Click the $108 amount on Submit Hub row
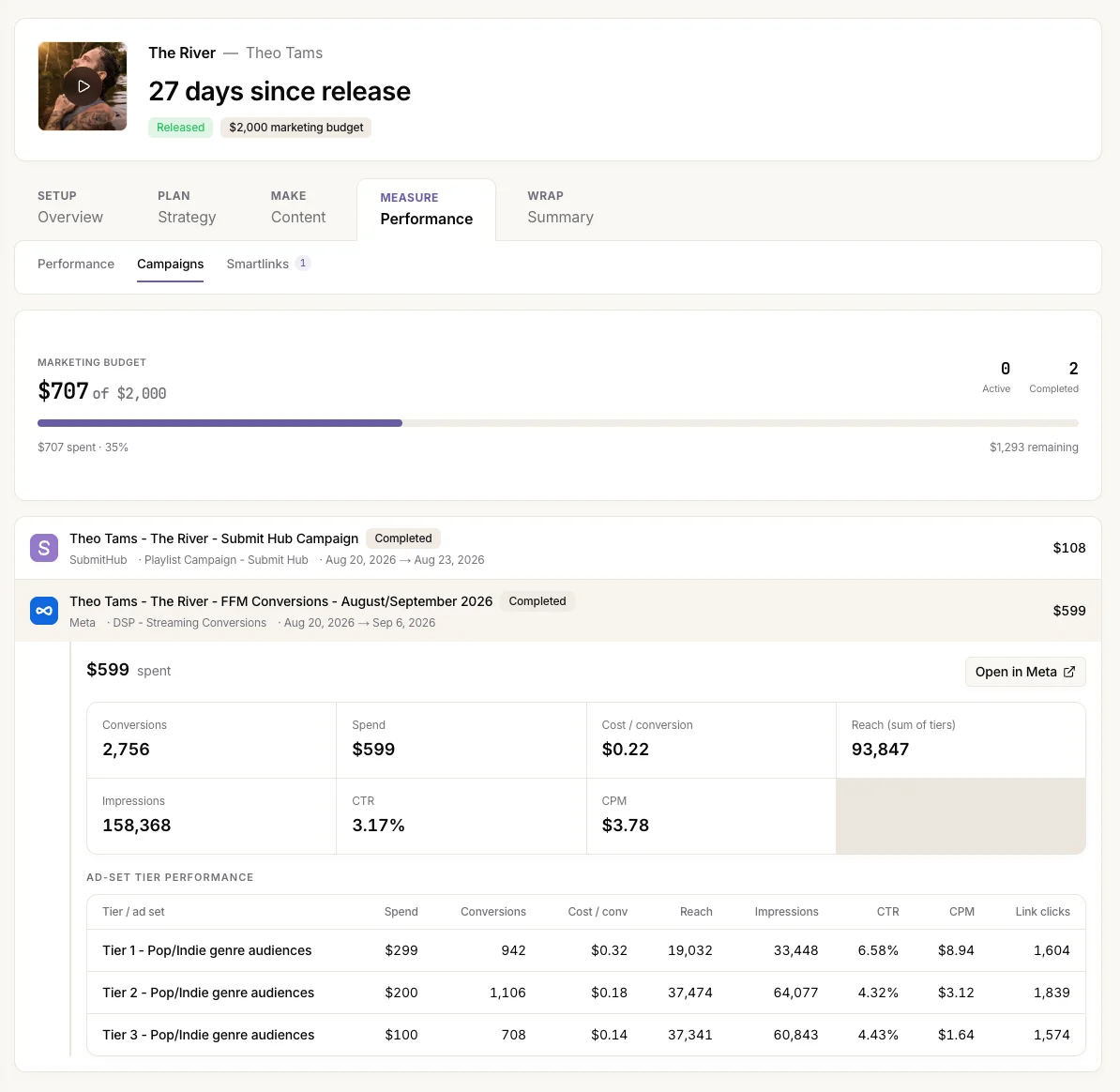This screenshot has height=1092, width=1120. 1069,548
